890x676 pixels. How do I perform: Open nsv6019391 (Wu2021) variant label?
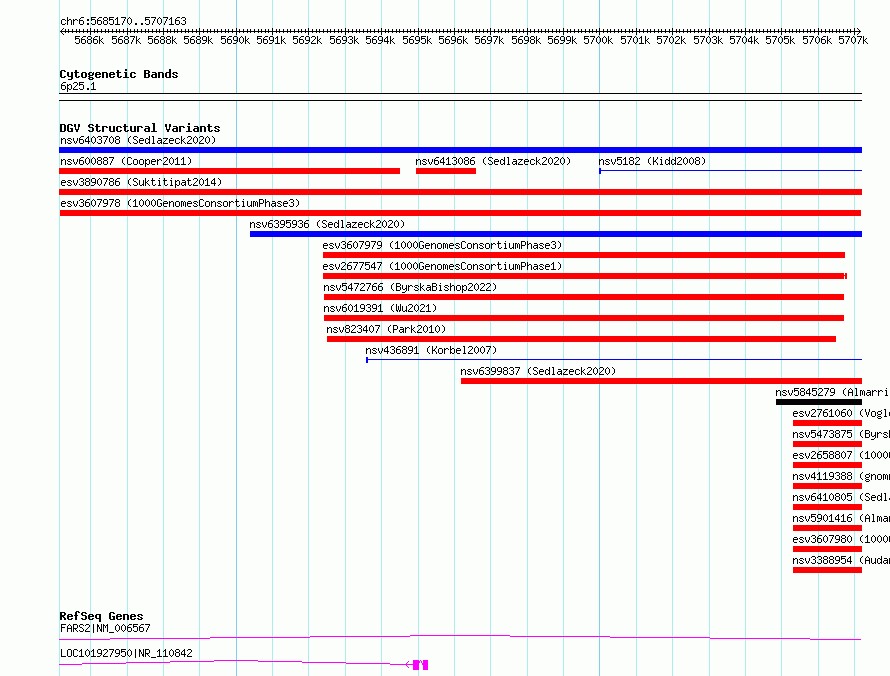[x=380, y=308]
